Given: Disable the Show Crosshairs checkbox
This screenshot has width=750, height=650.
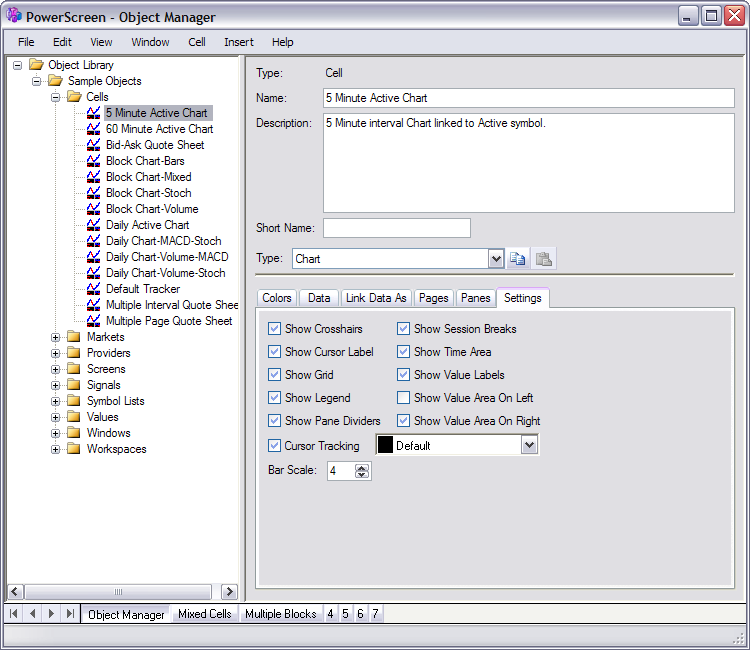Looking at the screenshot, I should (275, 329).
